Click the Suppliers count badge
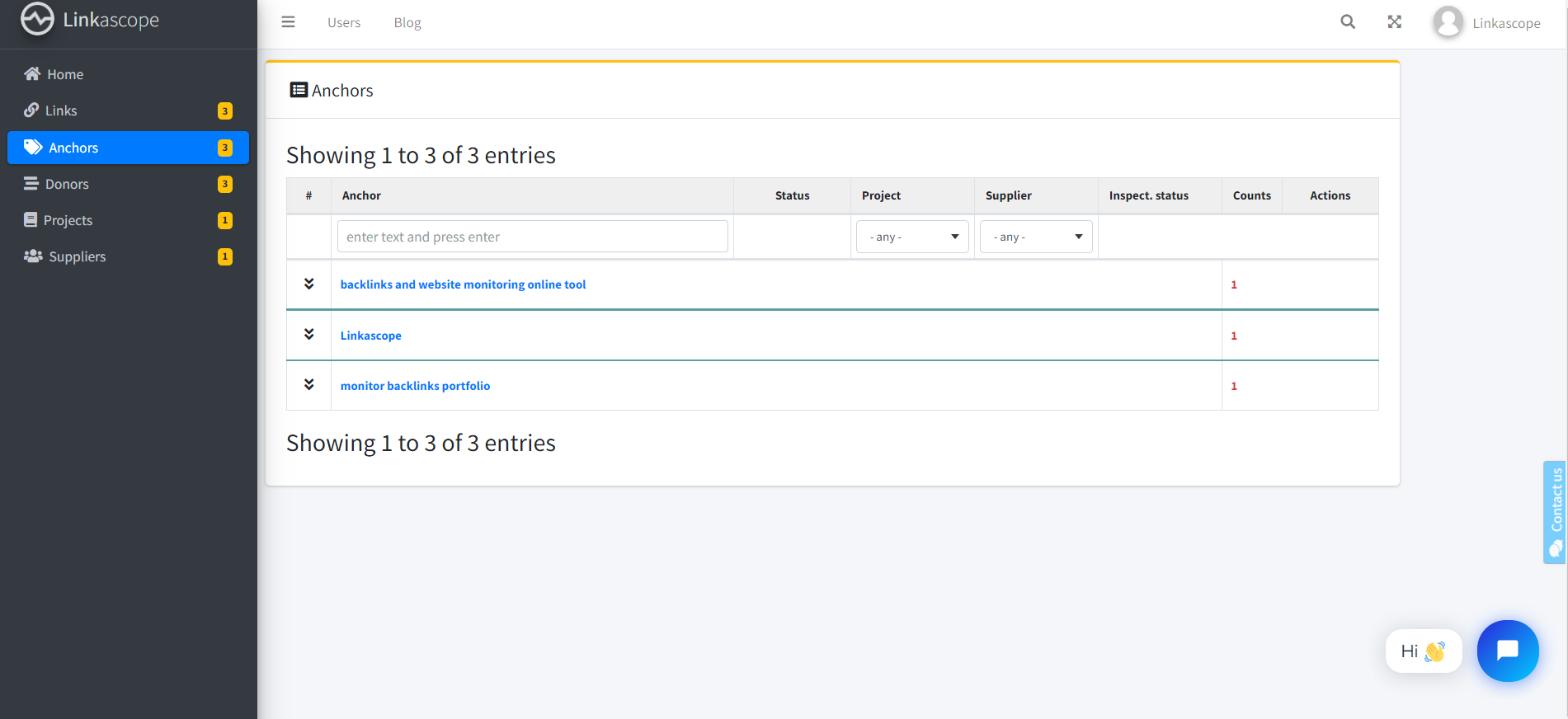Image resolution: width=1568 pixels, height=719 pixels. [225, 256]
